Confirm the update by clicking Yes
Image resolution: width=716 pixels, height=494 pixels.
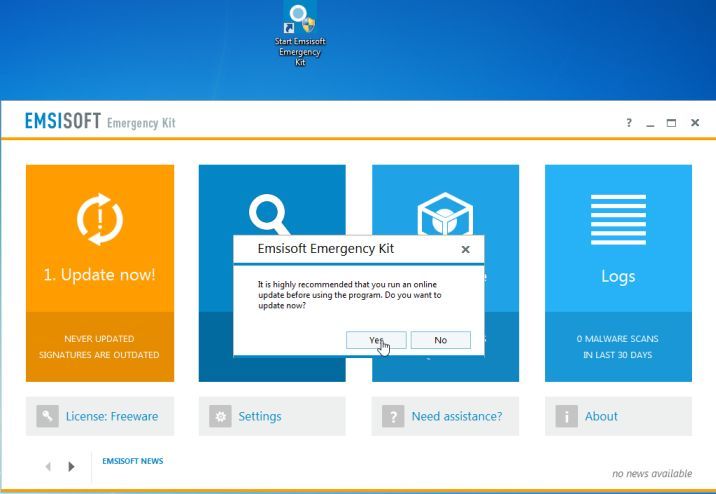376,340
